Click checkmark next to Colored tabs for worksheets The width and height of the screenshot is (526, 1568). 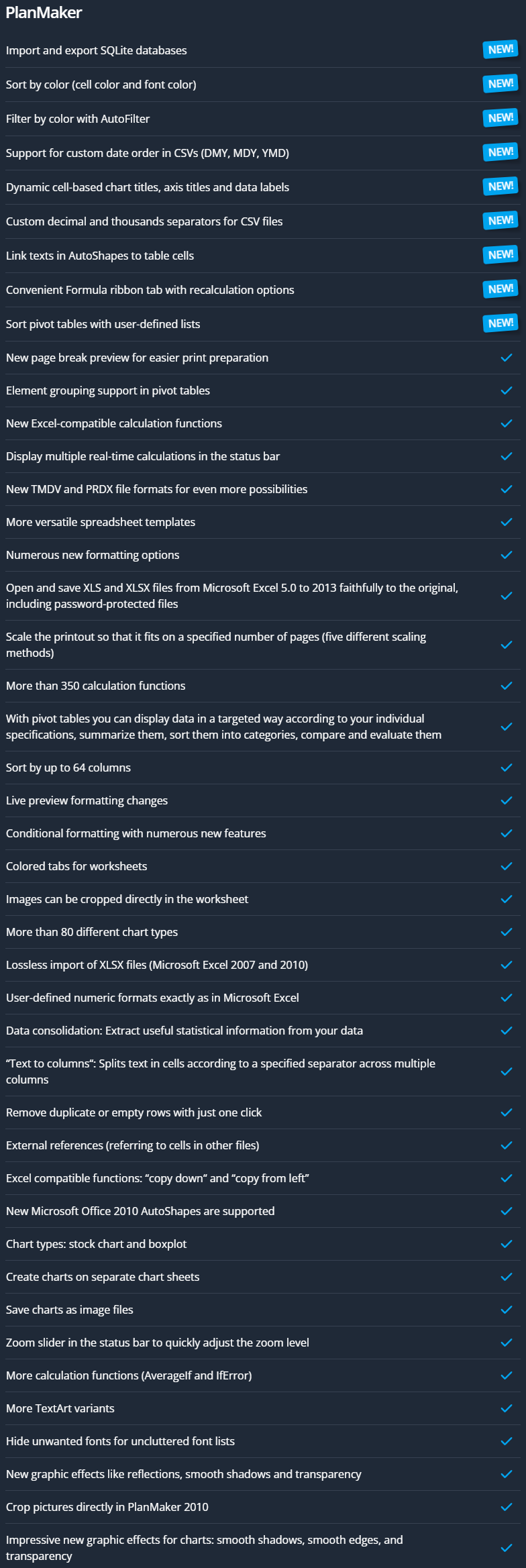point(507,866)
